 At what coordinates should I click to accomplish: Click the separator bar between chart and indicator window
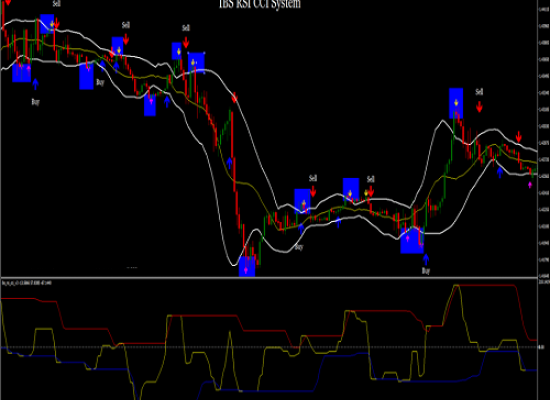[269, 278]
